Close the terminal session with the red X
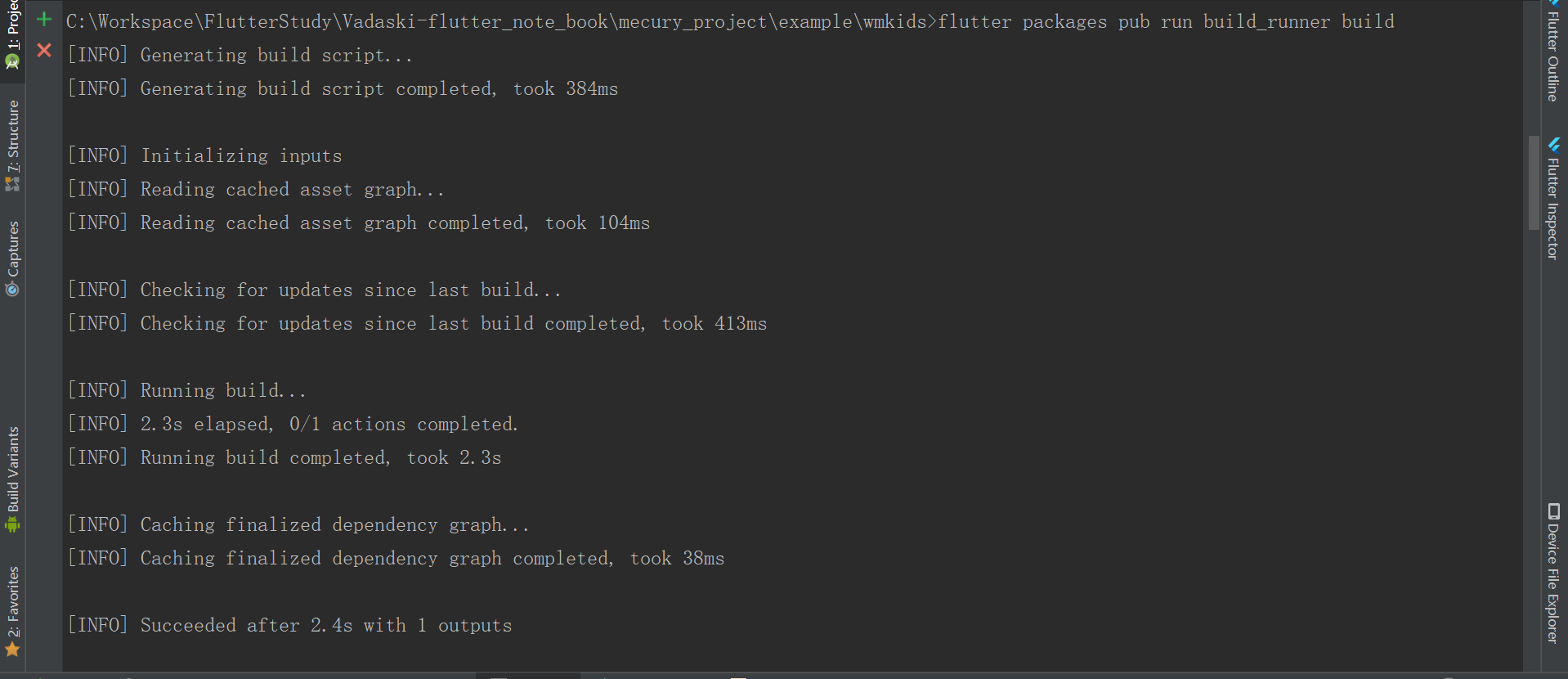 tap(44, 51)
